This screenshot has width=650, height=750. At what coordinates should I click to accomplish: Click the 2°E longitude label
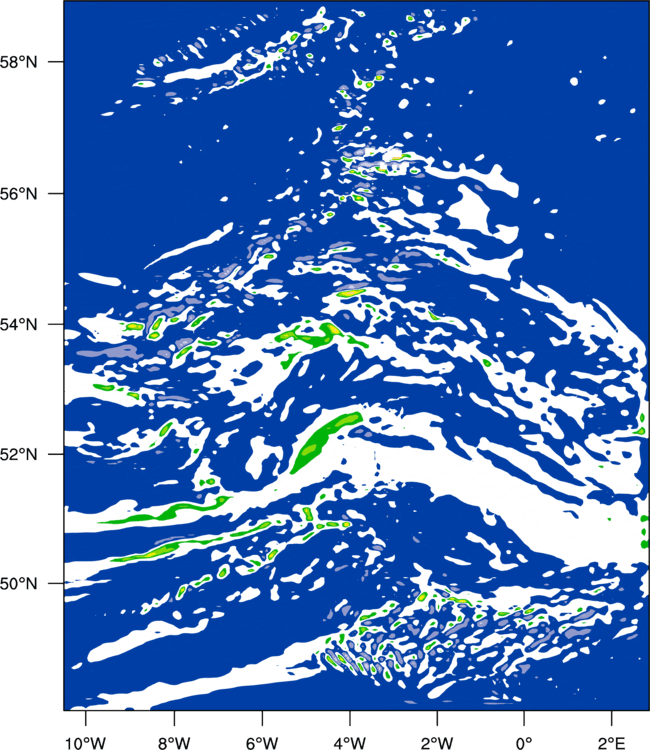[612, 743]
